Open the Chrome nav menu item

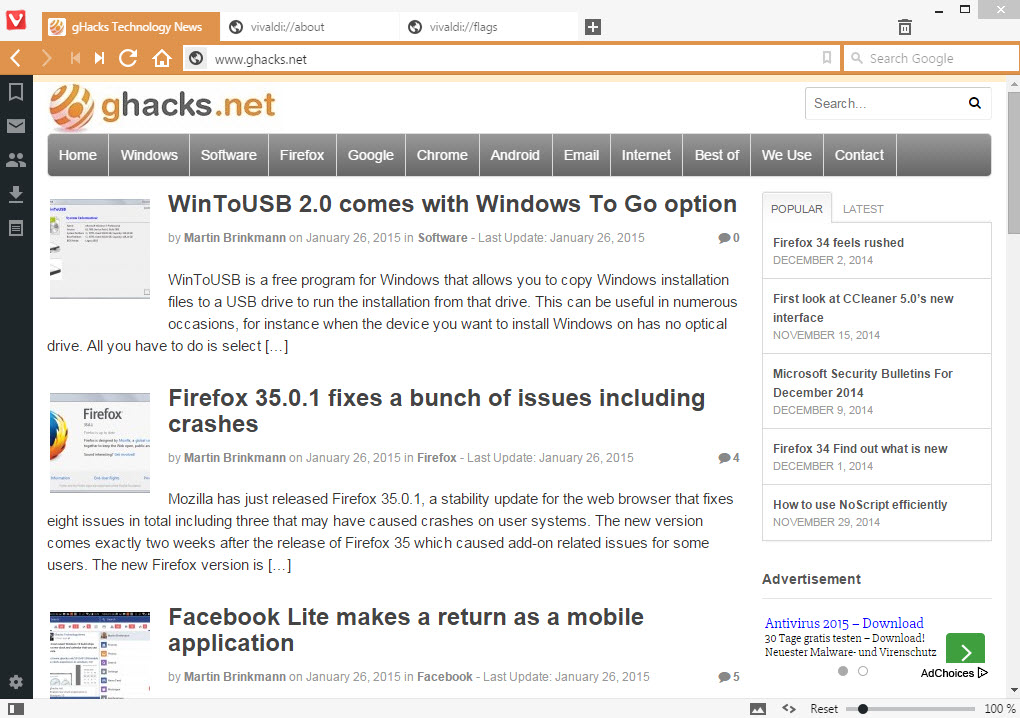tap(442, 155)
